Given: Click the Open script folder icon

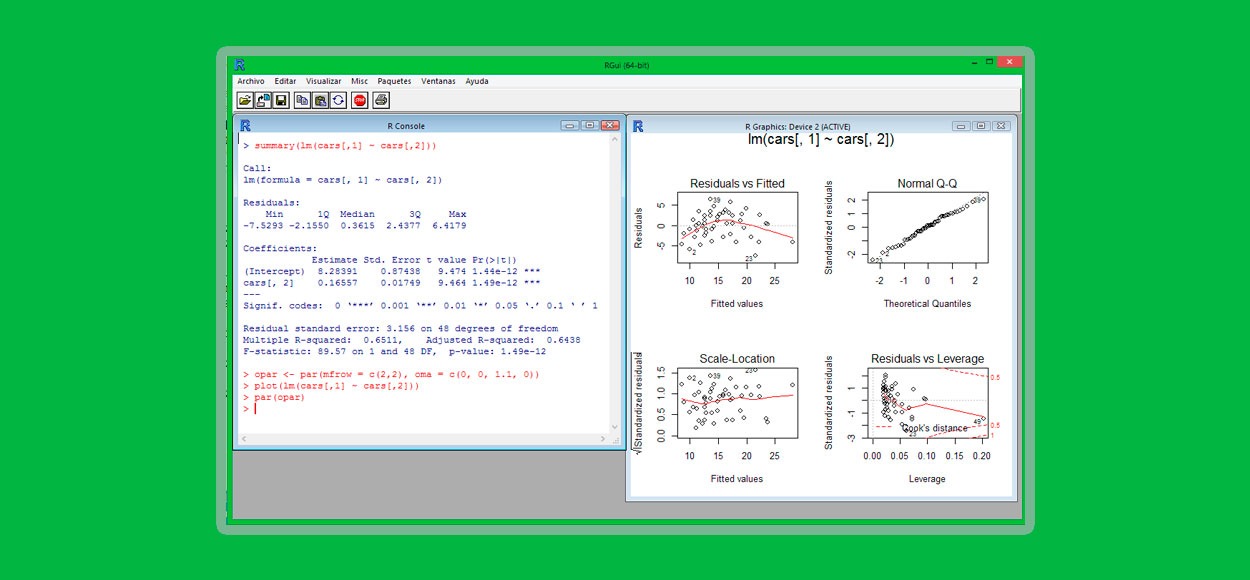Looking at the screenshot, I should (x=245, y=100).
